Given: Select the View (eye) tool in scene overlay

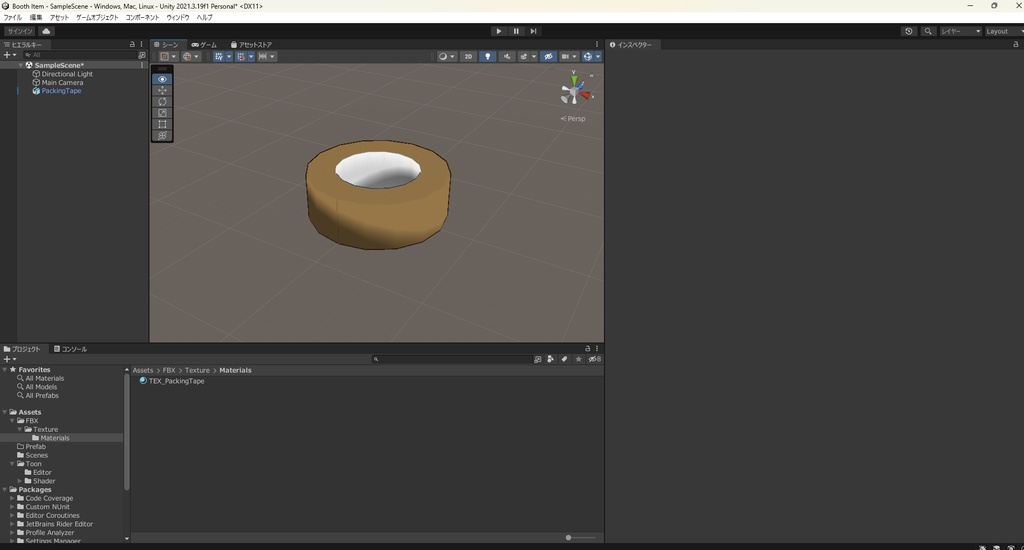Looking at the screenshot, I should [162, 79].
